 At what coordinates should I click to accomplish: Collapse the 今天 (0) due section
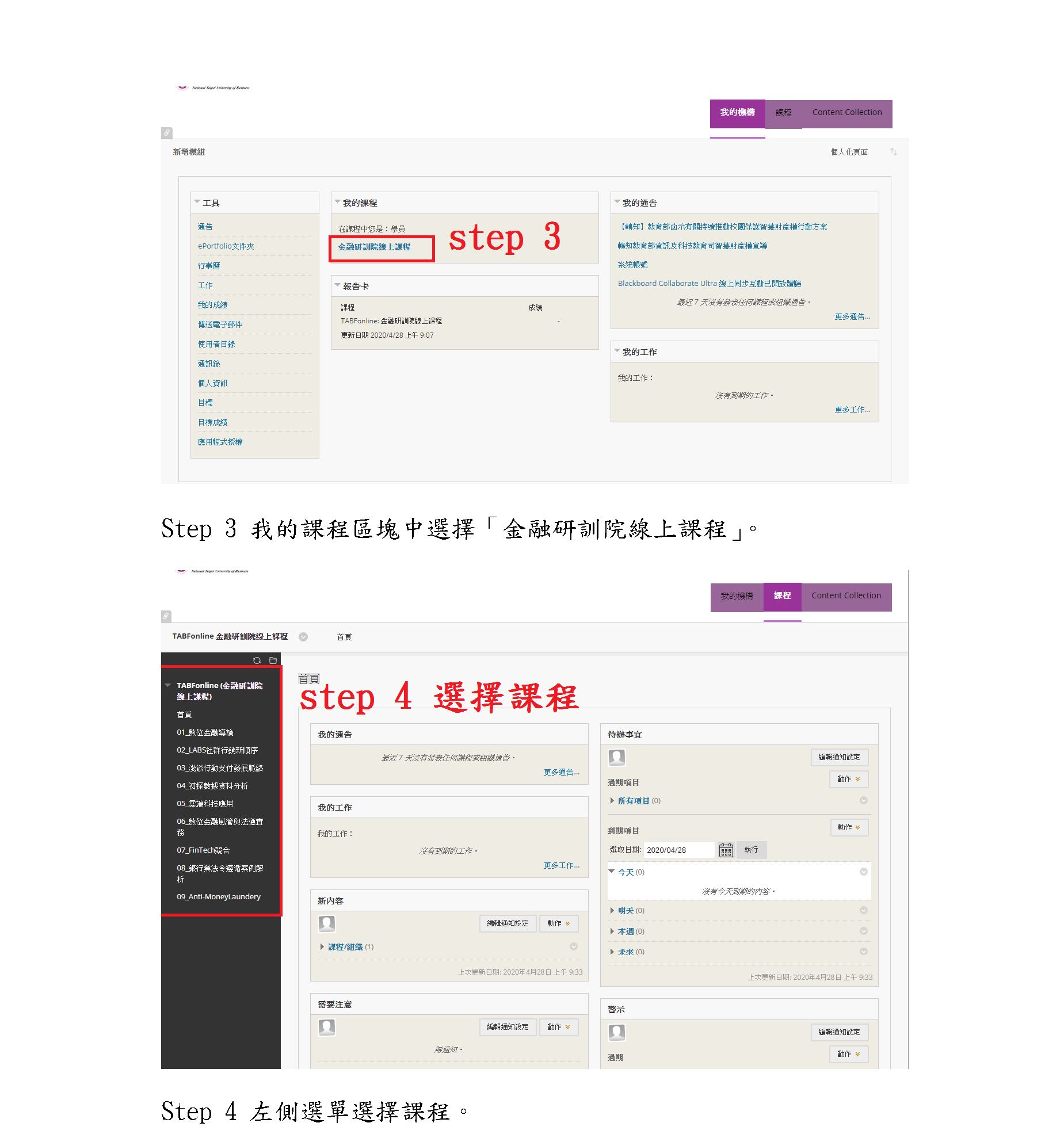coord(612,872)
